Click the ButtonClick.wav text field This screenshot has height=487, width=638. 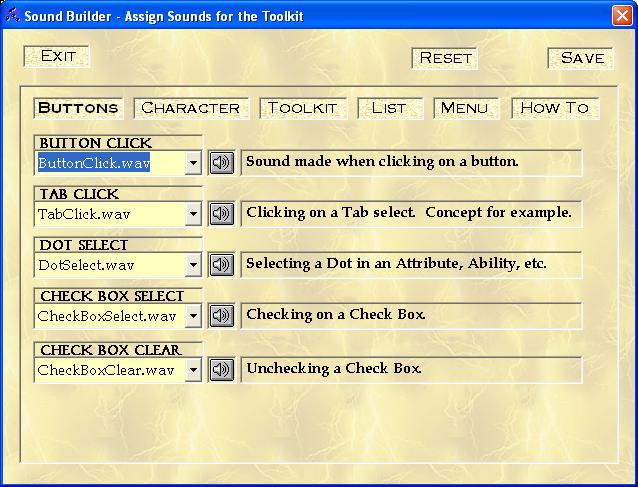[x=109, y=162]
